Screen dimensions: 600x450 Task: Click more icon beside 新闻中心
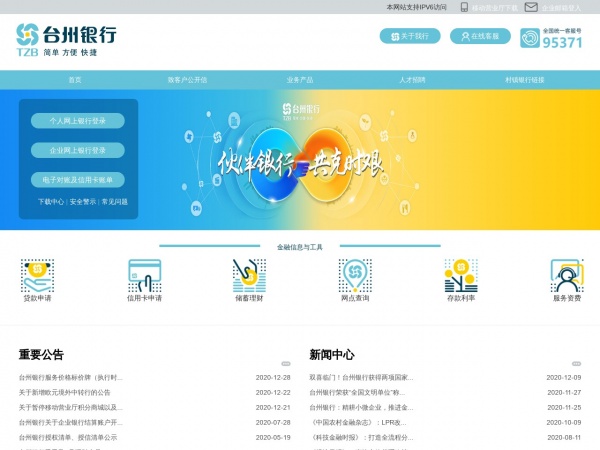[x=576, y=364]
